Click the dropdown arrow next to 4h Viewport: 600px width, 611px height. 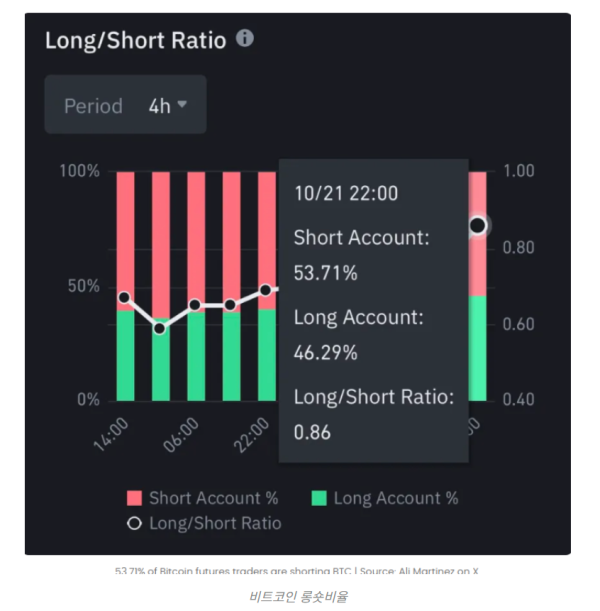pyautogui.click(x=183, y=104)
